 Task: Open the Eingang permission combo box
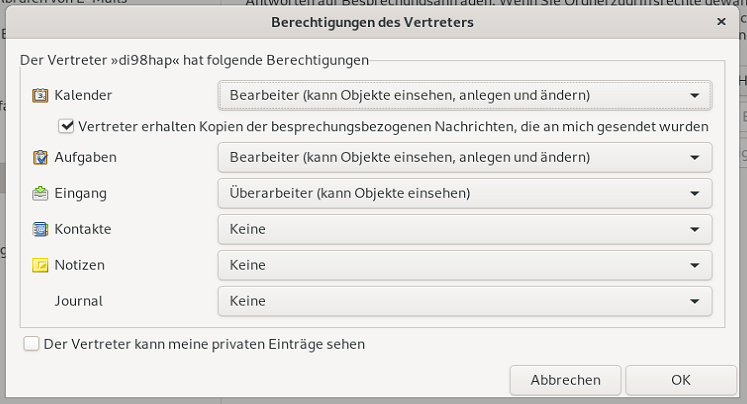pyautogui.click(x=464, y=193)
